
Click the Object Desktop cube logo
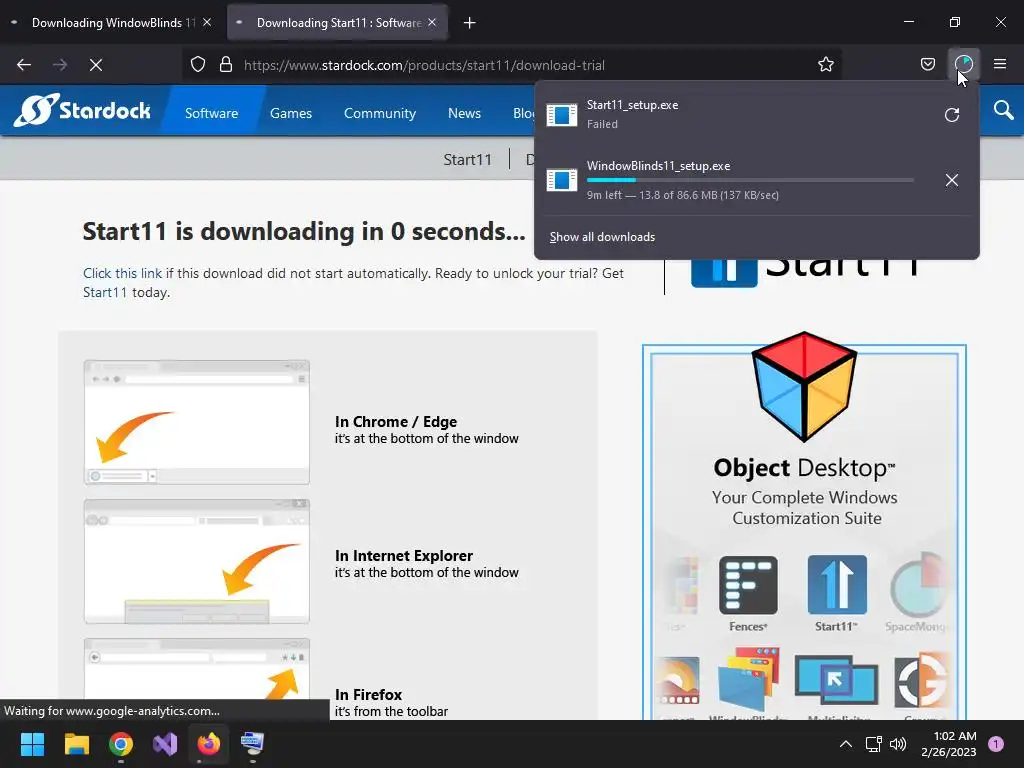pos(804,387)
